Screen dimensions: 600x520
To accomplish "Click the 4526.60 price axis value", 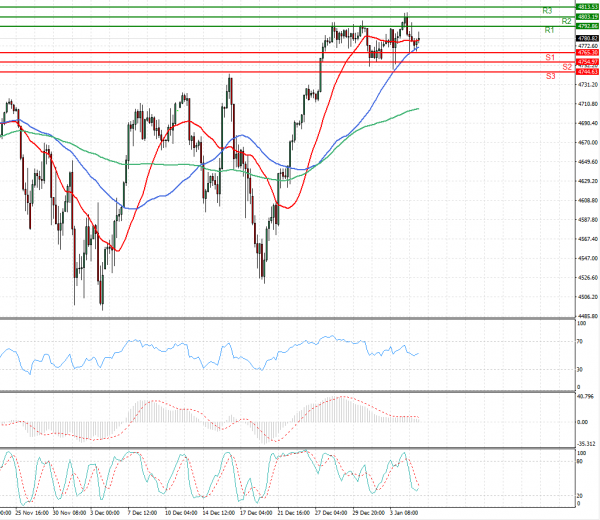I will pyautogui.click(x=588, y=277).
